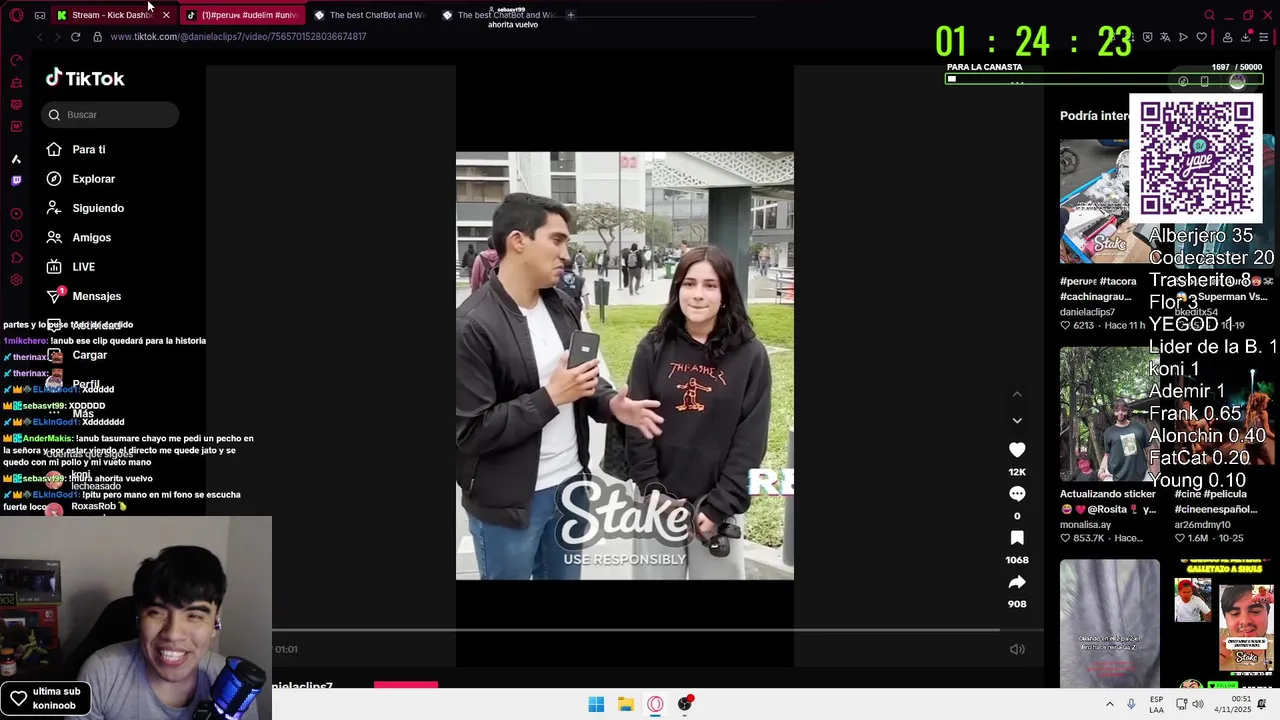The width and height of the screenshot is (1280, 720).
Task: Open sidebar settings gear icon
Action: (16, 282)
